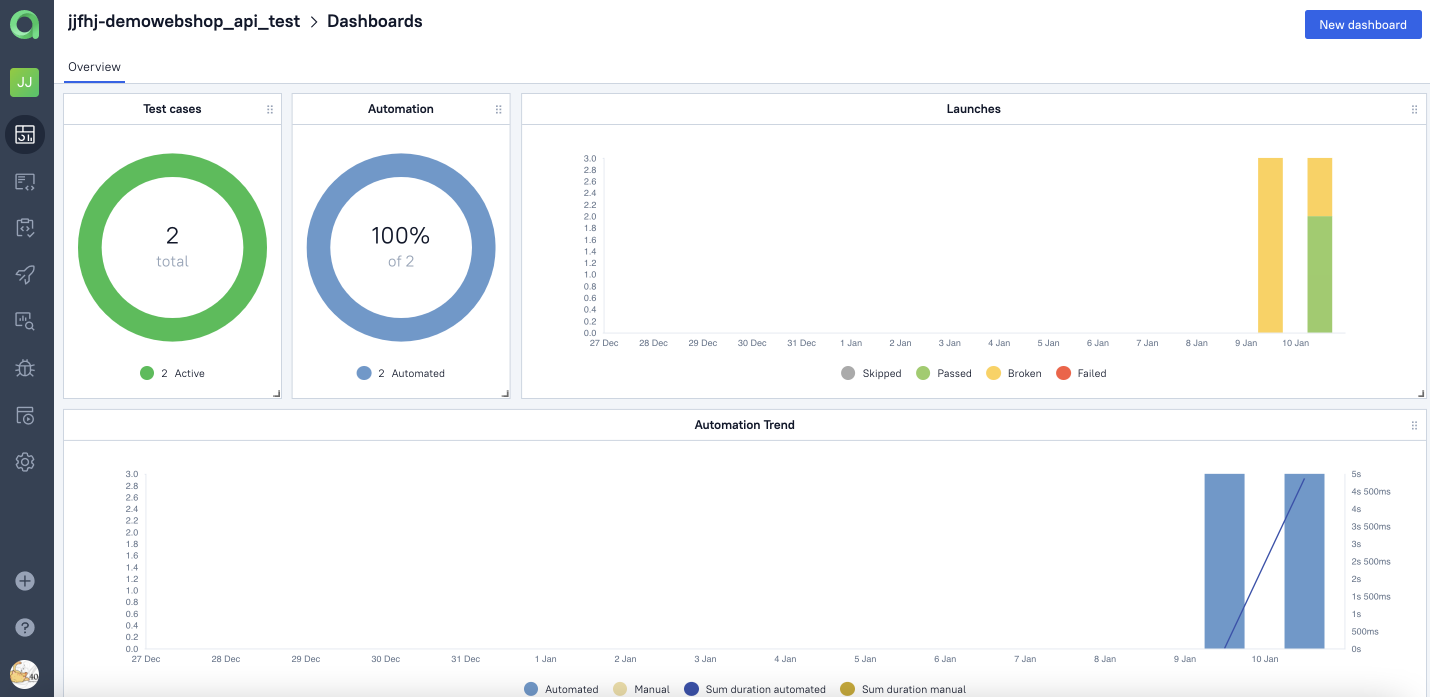Click the '2 total' center label

[x=172, y=247]
